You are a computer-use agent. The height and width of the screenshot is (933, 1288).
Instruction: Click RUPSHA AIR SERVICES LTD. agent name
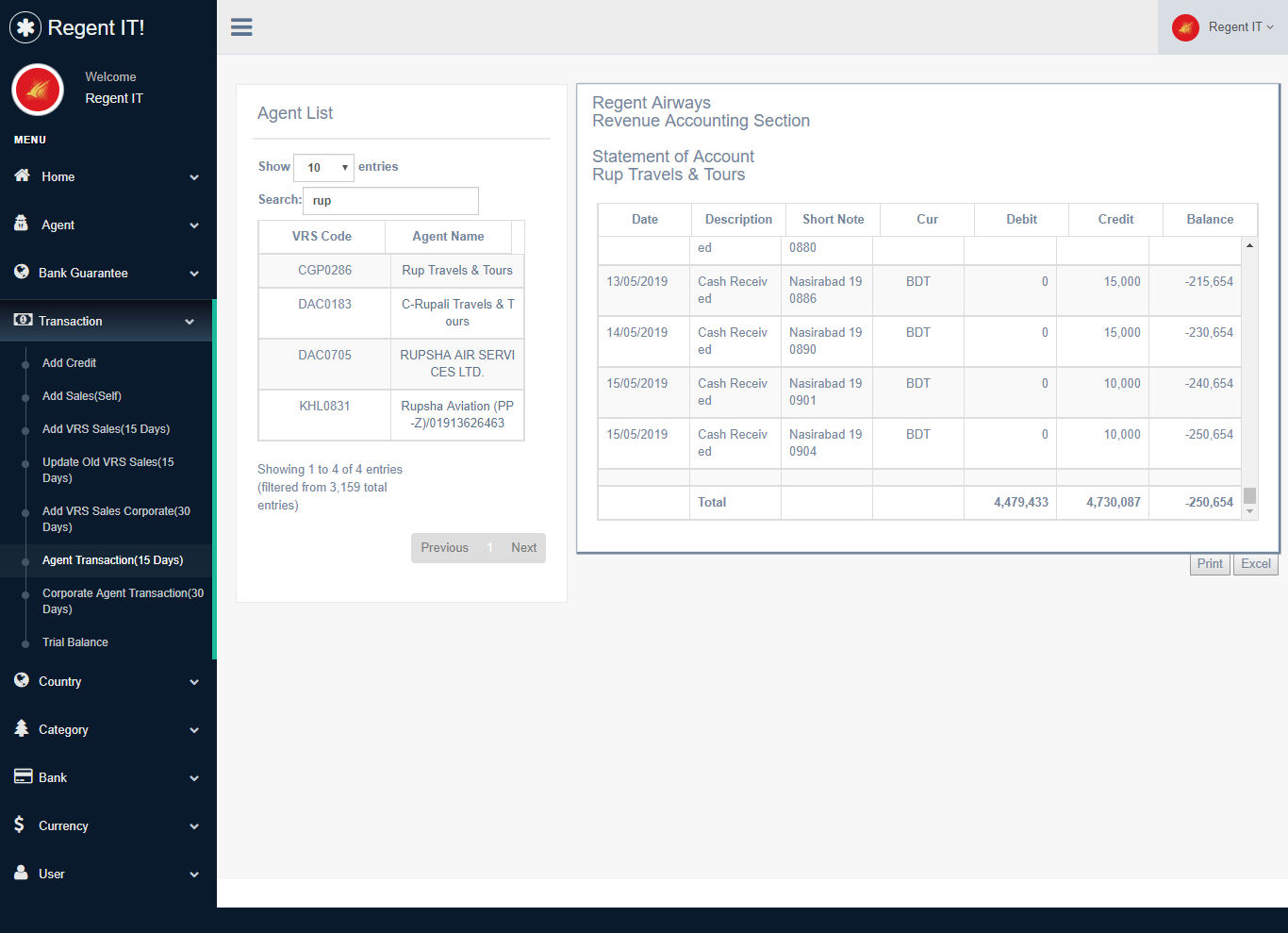point(457,364)
